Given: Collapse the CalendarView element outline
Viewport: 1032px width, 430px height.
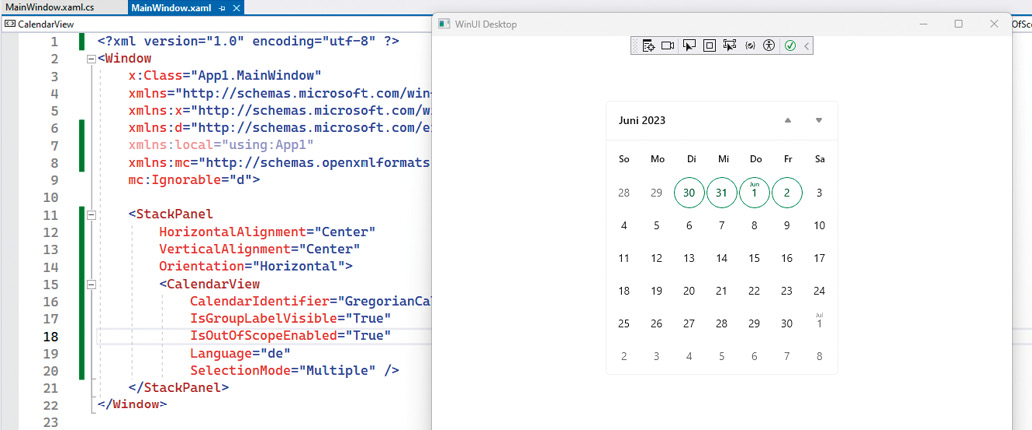Looking at the screenshot, I should (91, 284).
